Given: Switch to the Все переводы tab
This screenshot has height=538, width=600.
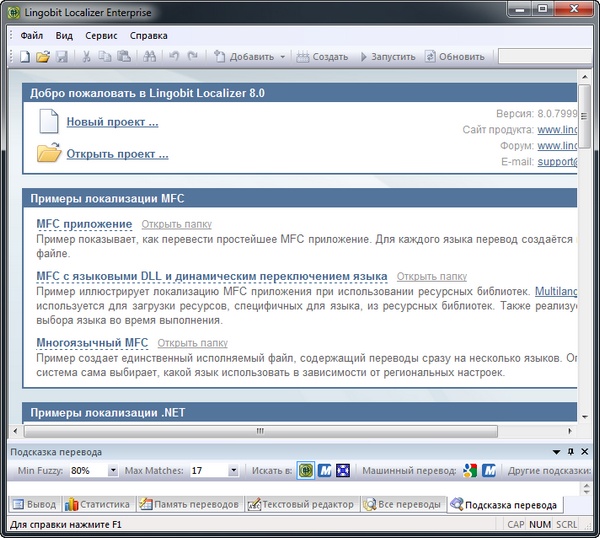Looking at the screenshot, I should [403, 505].
